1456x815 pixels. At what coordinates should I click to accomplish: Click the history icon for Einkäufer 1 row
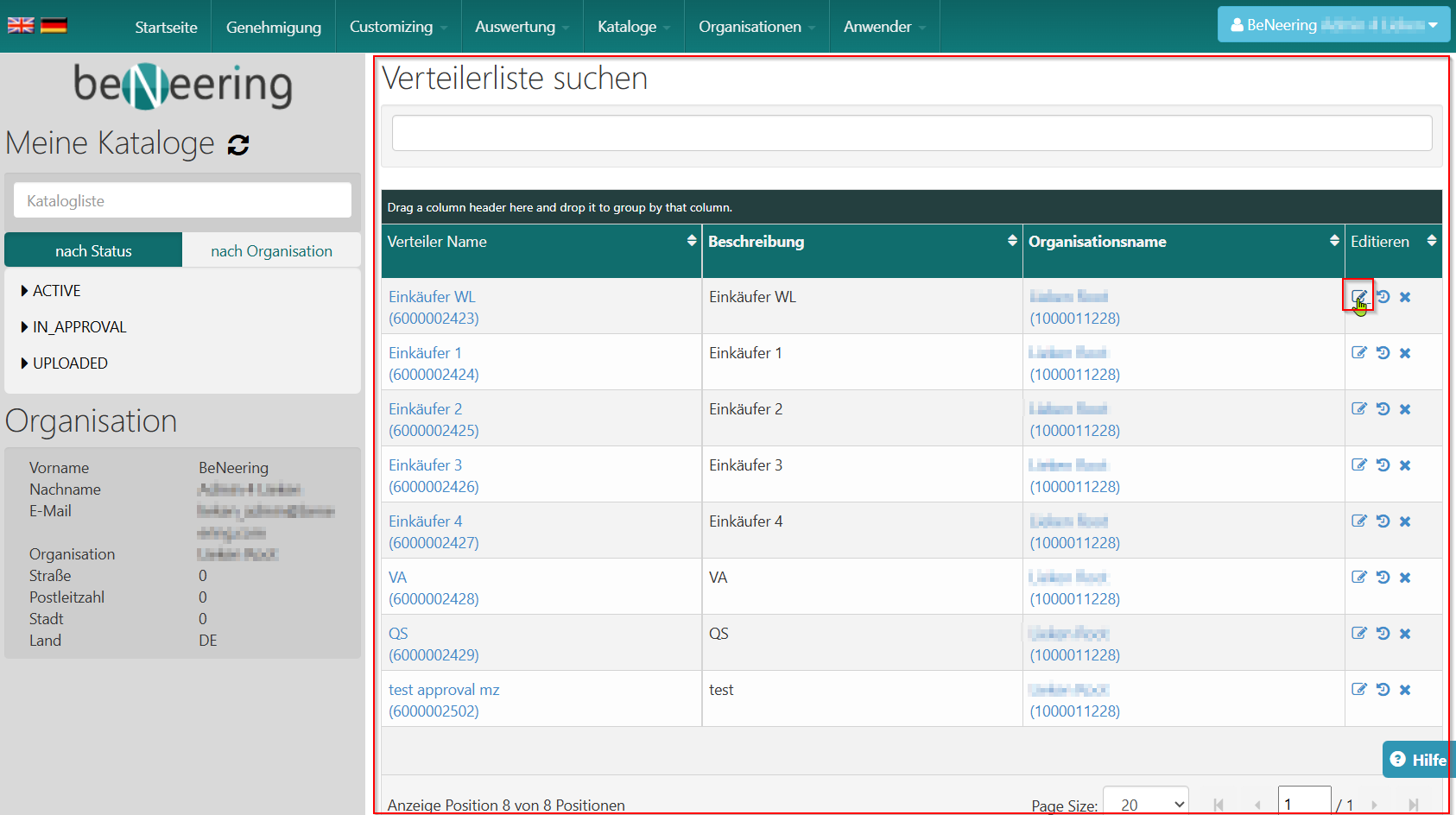(1383, 352)
